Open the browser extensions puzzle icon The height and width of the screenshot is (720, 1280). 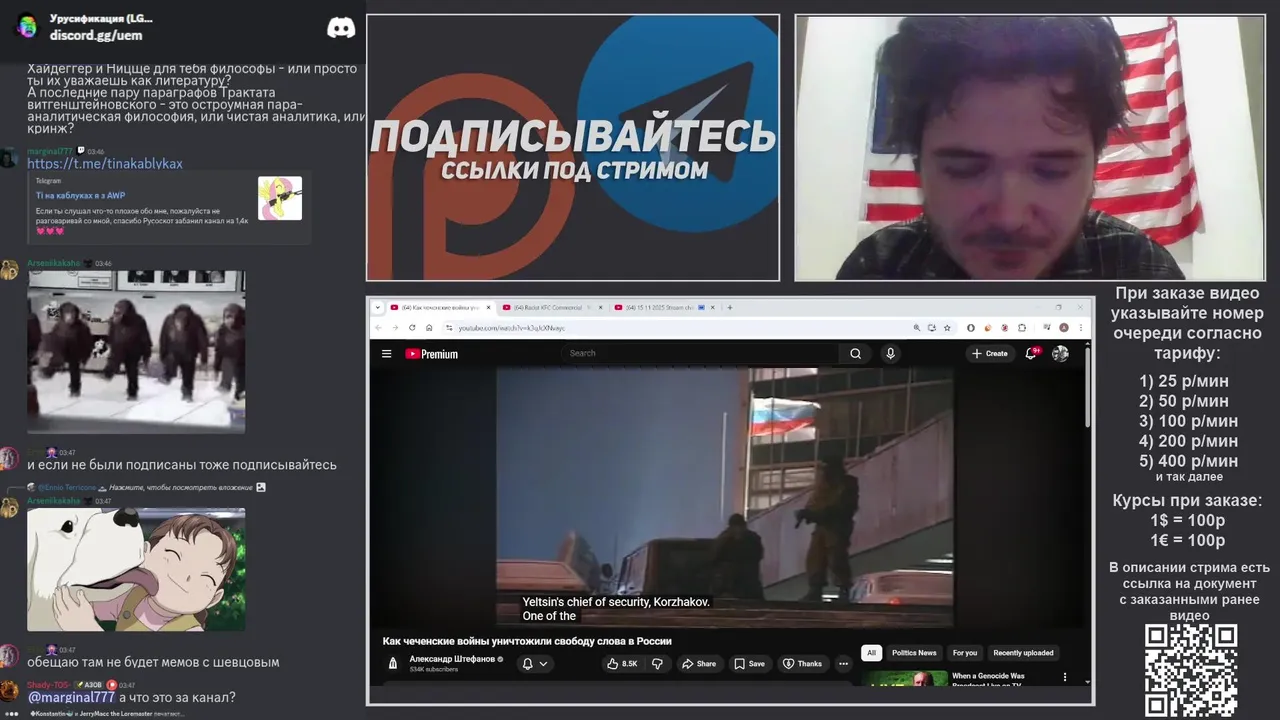point(1022,328)
